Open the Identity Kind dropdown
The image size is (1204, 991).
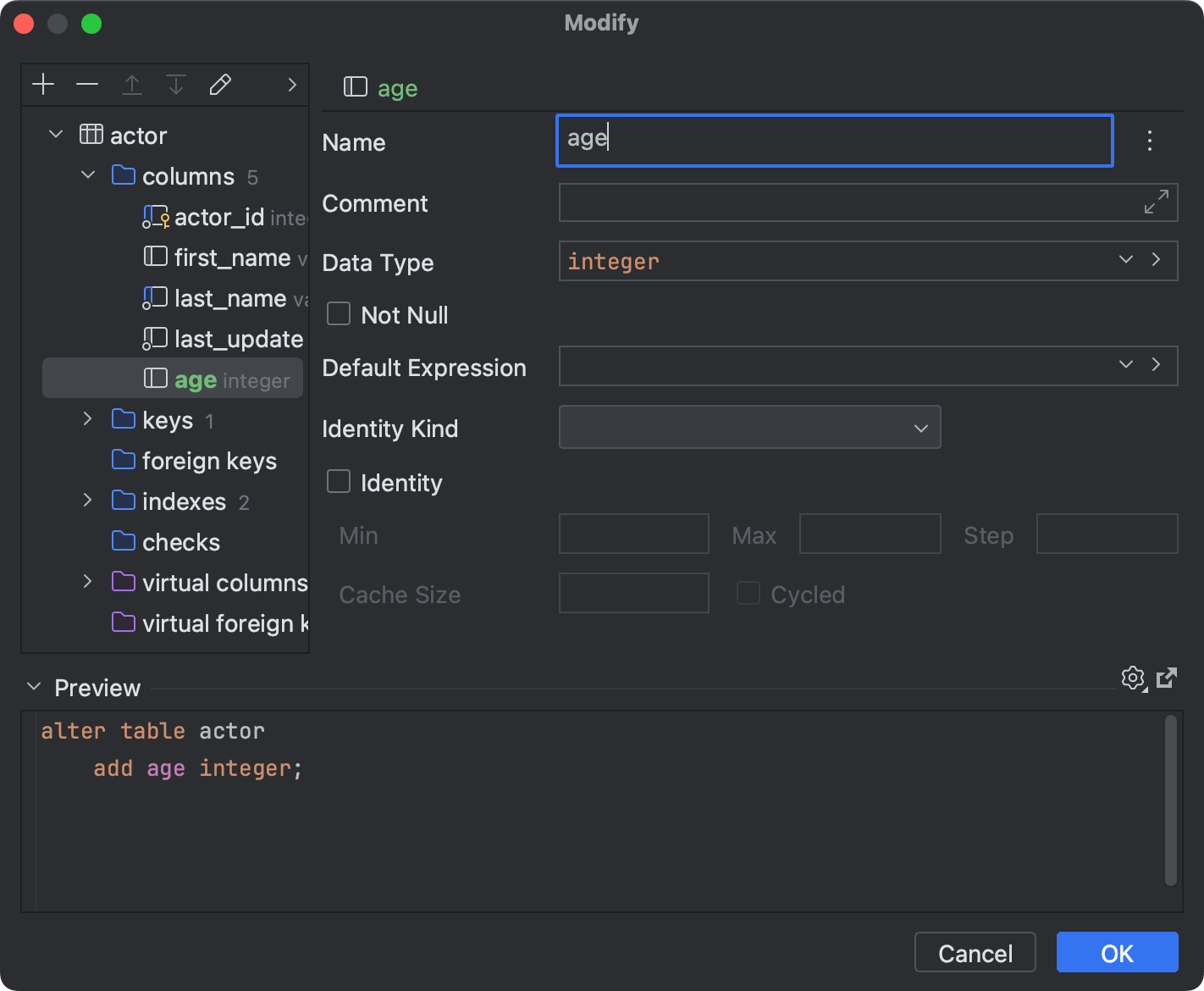(x=920, y=428)
